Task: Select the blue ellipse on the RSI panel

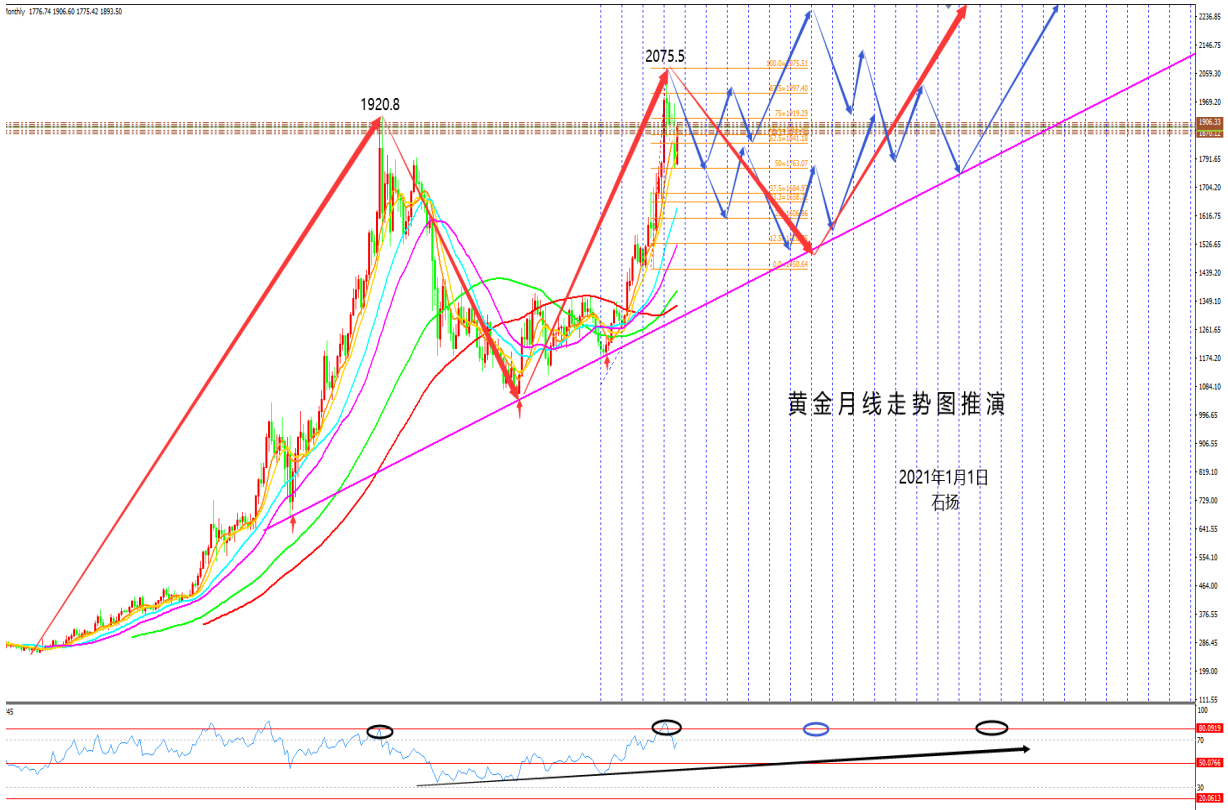Action: tap(816, 730)
